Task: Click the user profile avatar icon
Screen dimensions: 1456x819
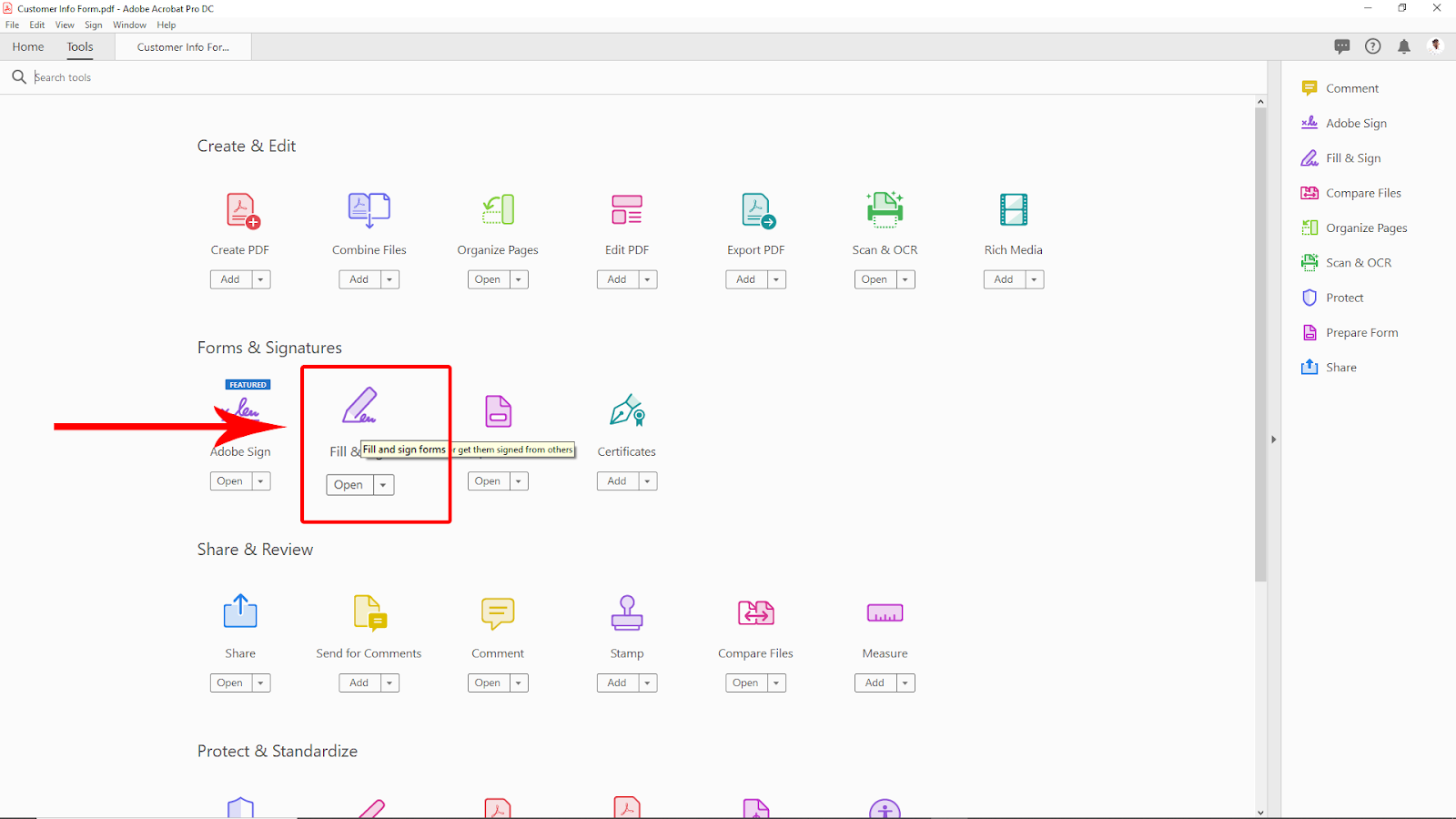Action: pos(1436,45)
